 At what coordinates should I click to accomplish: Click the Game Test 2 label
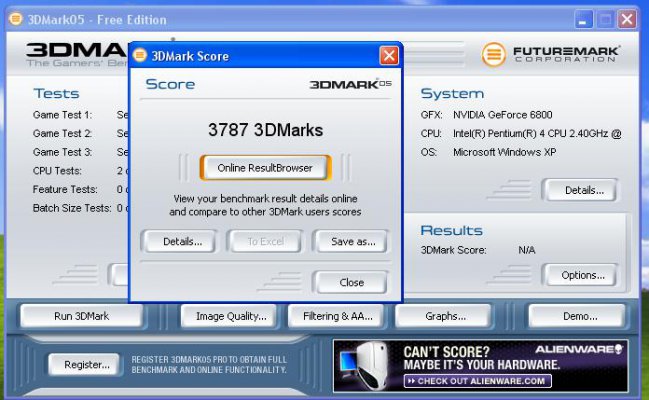pyautogui.click(x=62, y=133)
